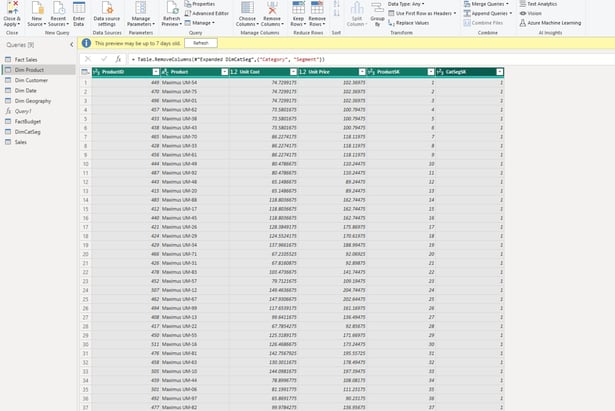
Task: Click cell Maximus UM-54
Action: [195, 83]
